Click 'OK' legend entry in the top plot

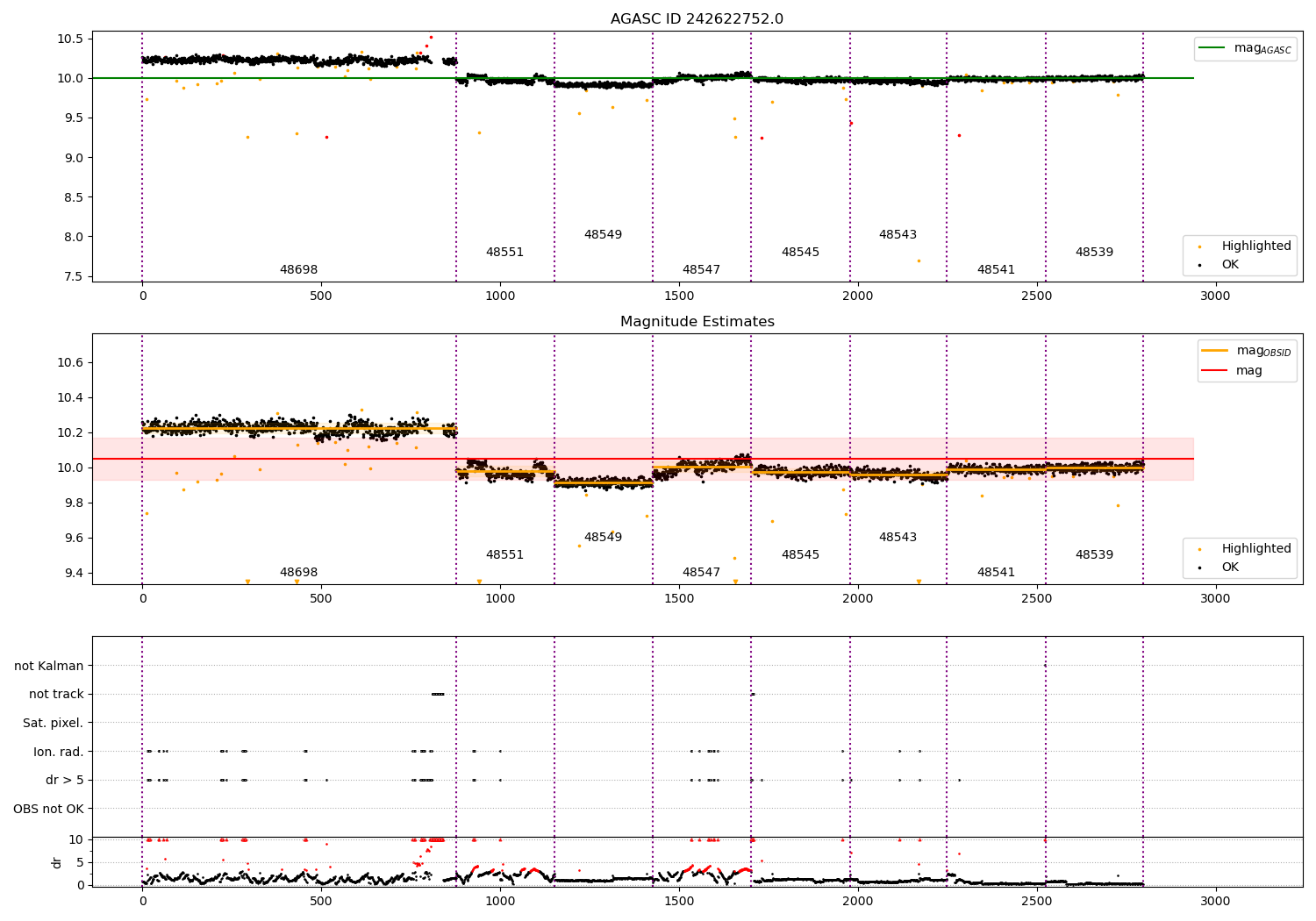[1218, 264]
